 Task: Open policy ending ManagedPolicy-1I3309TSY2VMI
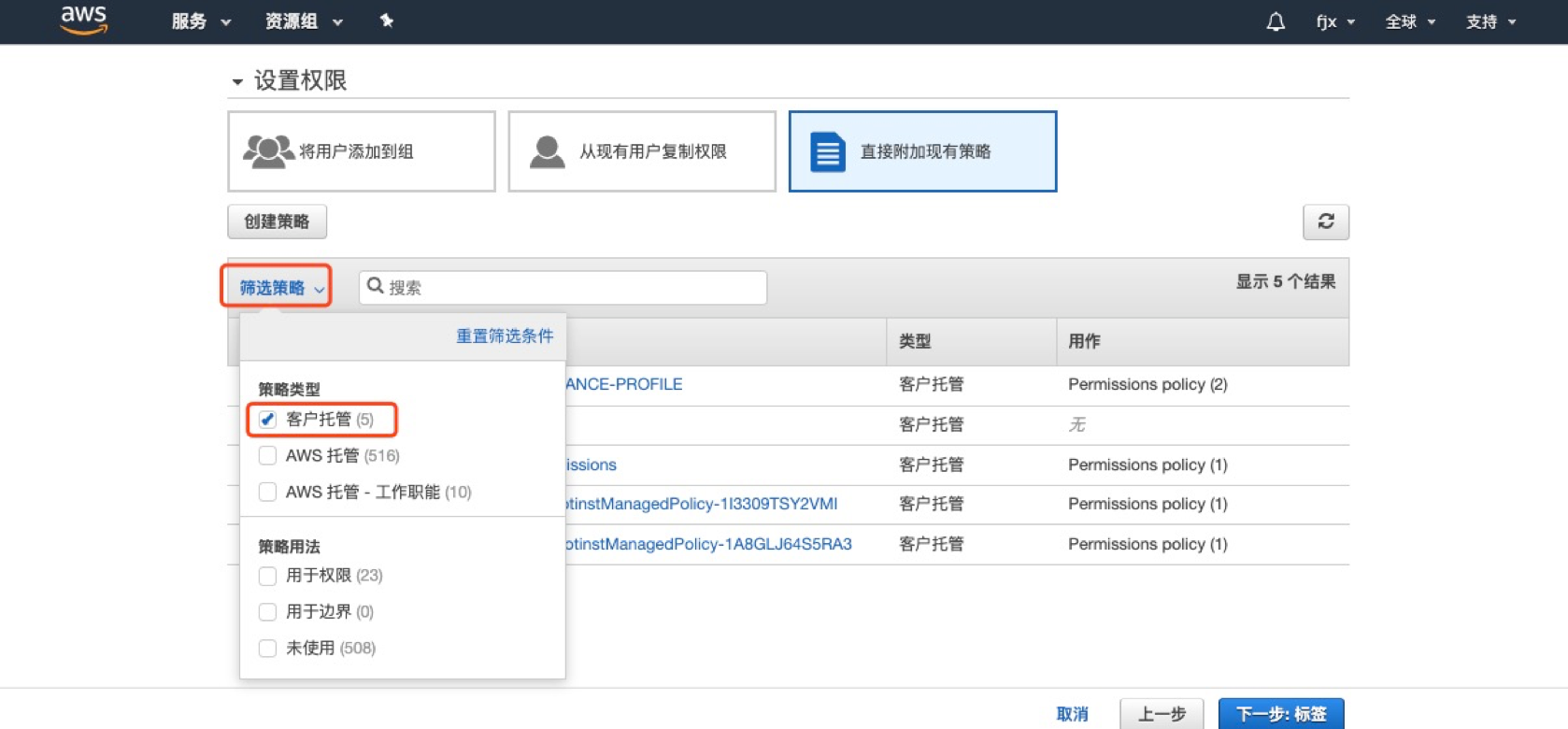[702, 504]
